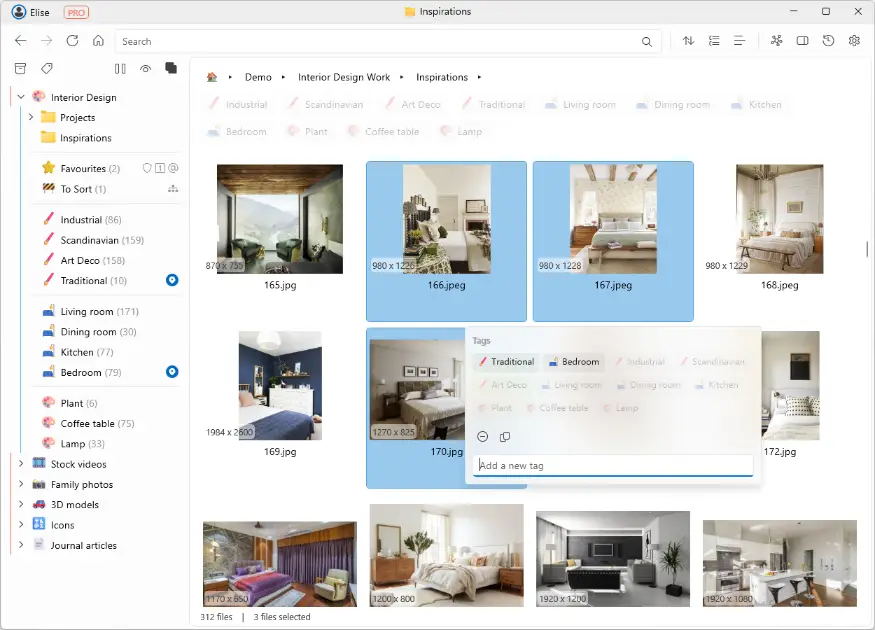Open Interior Design Work in breadcrumb
This screenshot has height=630, width=875.
coord(343,77)
